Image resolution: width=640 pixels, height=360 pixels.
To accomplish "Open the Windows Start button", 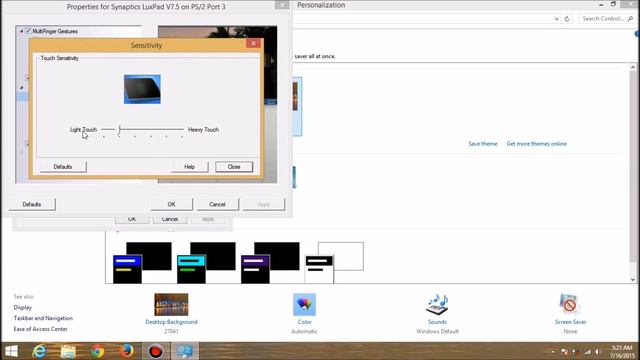I will pyautogui.click(x=11, y=351).
